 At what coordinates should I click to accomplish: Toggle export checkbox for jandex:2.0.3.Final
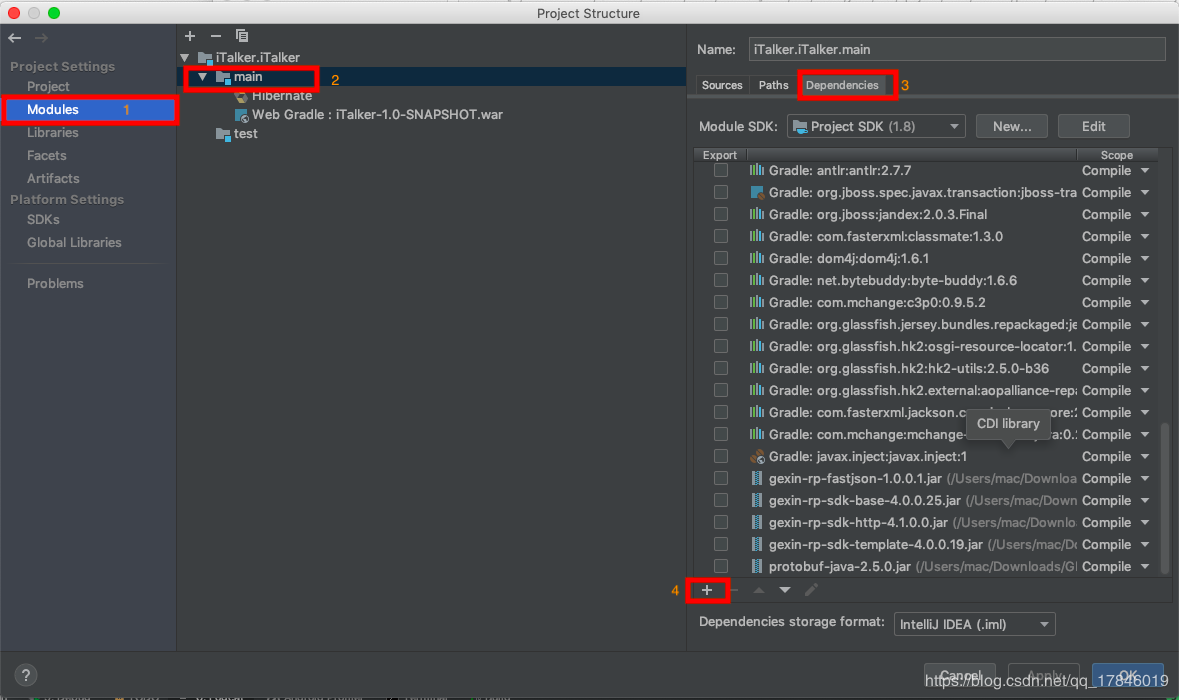pos(720,214)
